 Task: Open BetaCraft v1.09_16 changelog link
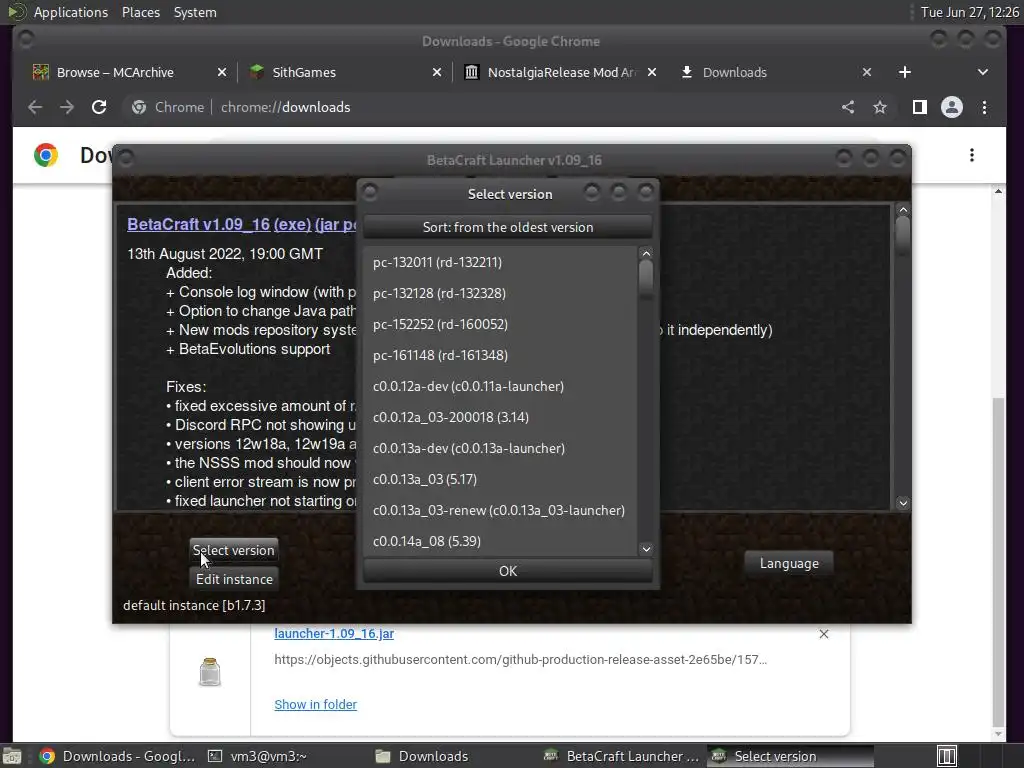[x=199, y=224]
